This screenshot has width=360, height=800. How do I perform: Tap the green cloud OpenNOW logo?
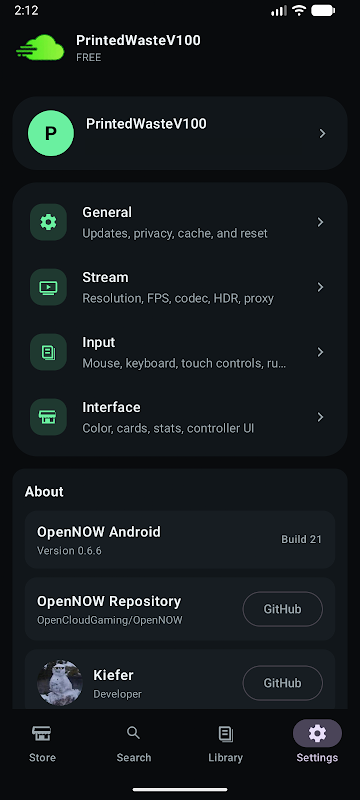(x=40, y=48)
